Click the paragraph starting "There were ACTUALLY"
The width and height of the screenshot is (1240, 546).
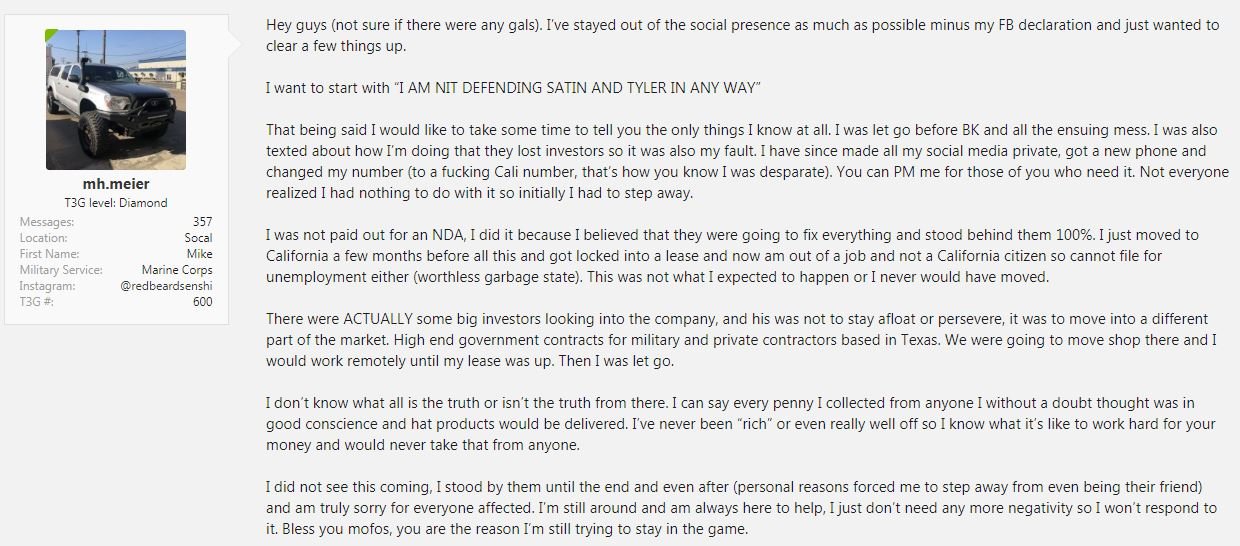pos(741,339)
